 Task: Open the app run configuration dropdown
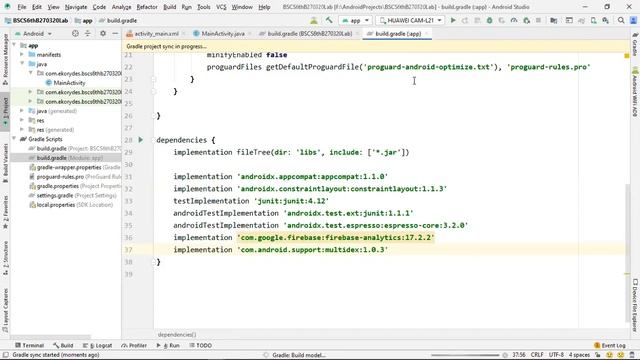(356, 20)
